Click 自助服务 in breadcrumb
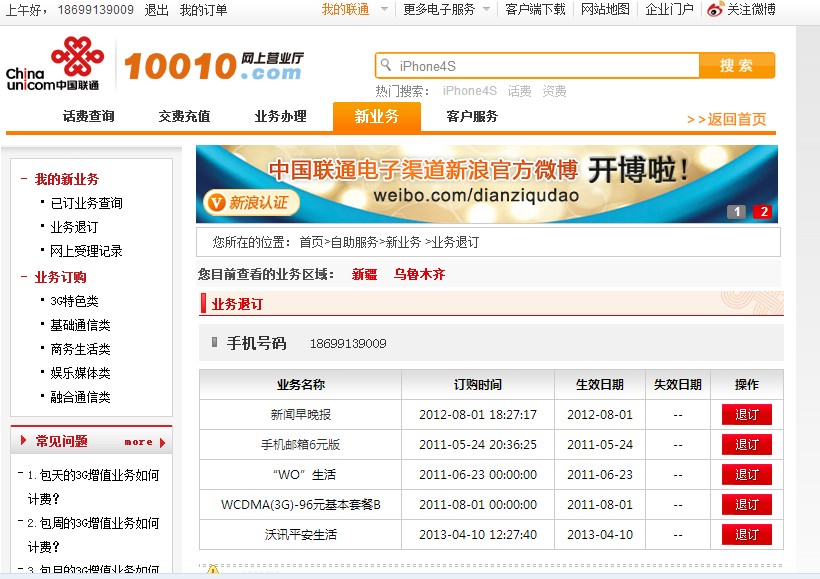This screenshot has width=820, height=579. pyautogui.click(x=355, y=242)
